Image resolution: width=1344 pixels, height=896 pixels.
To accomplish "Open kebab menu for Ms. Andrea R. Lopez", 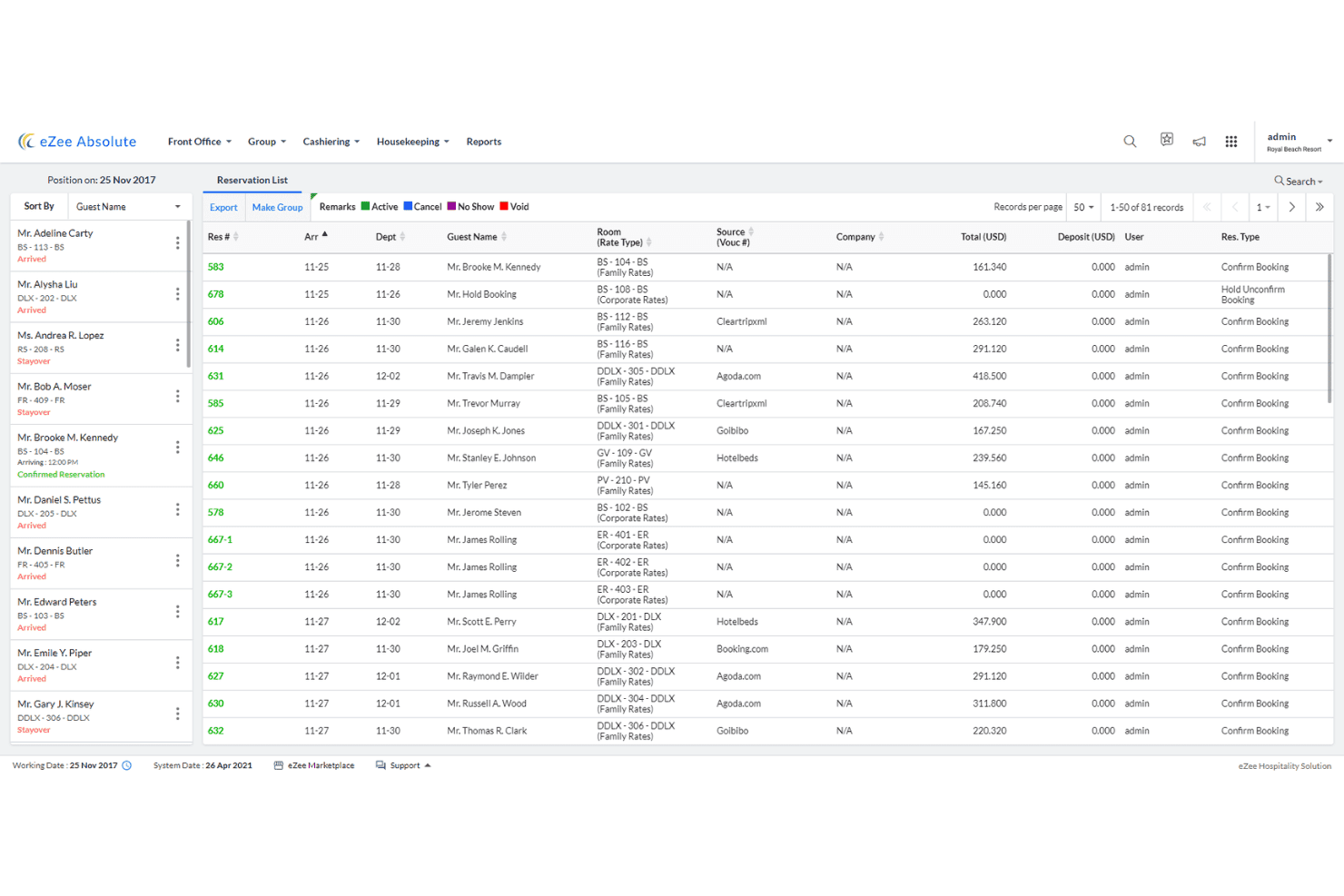I will coord(177,345).
